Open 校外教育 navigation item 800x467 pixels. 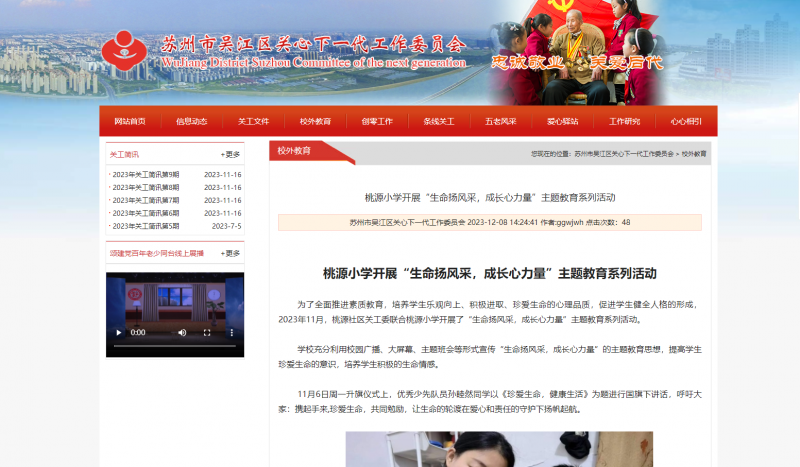tap(315, 121)
